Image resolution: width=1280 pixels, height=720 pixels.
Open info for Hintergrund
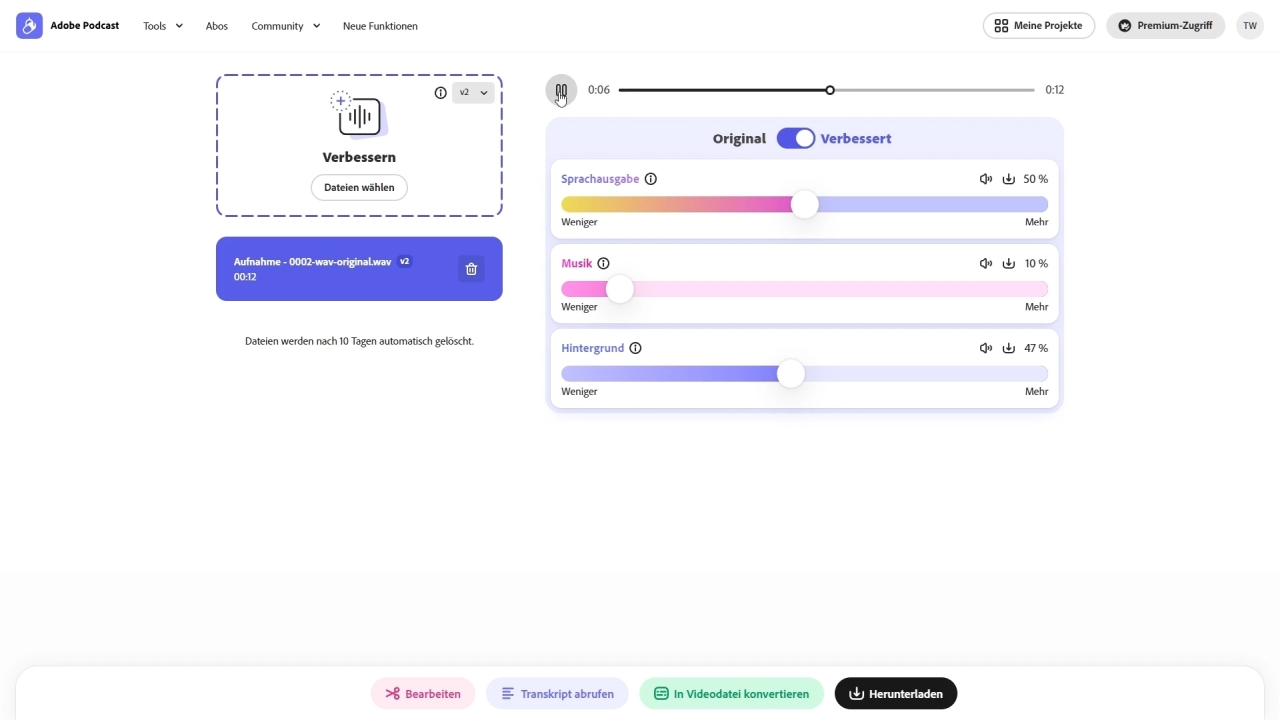(x=635, y=348)
